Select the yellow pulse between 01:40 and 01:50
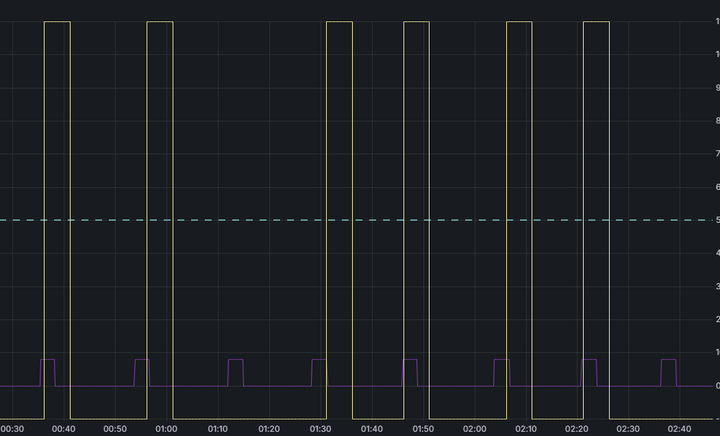720x436 pixels. coord(416,21)
